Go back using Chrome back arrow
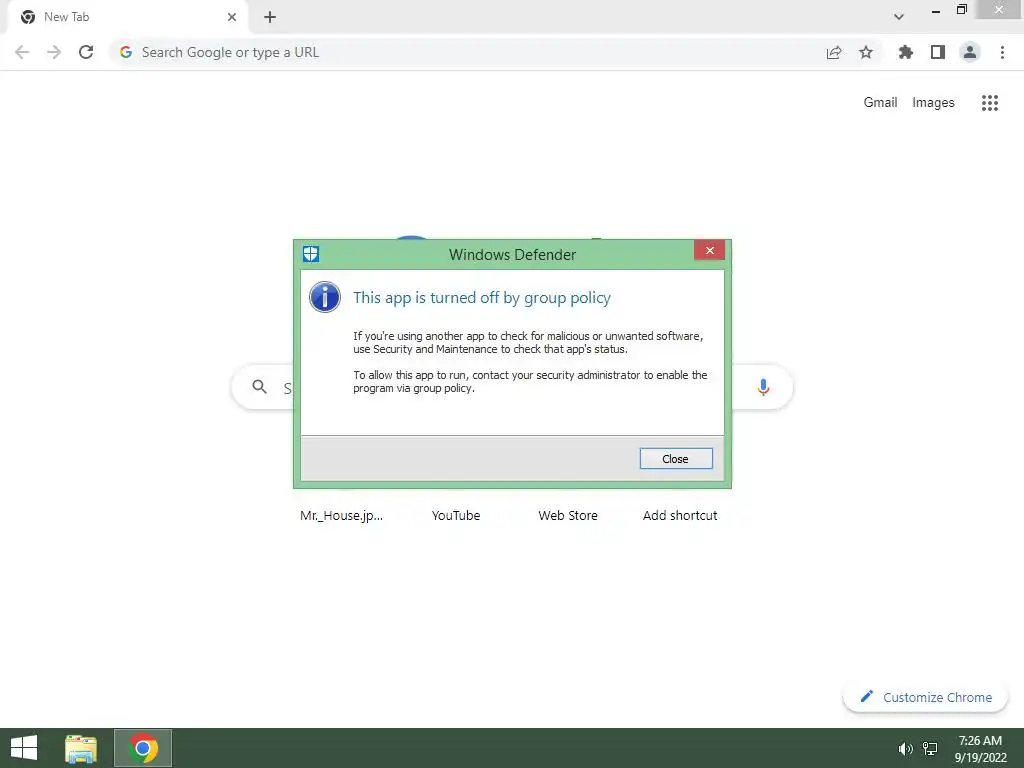The image size is (1024, 768). pos(22,52)
